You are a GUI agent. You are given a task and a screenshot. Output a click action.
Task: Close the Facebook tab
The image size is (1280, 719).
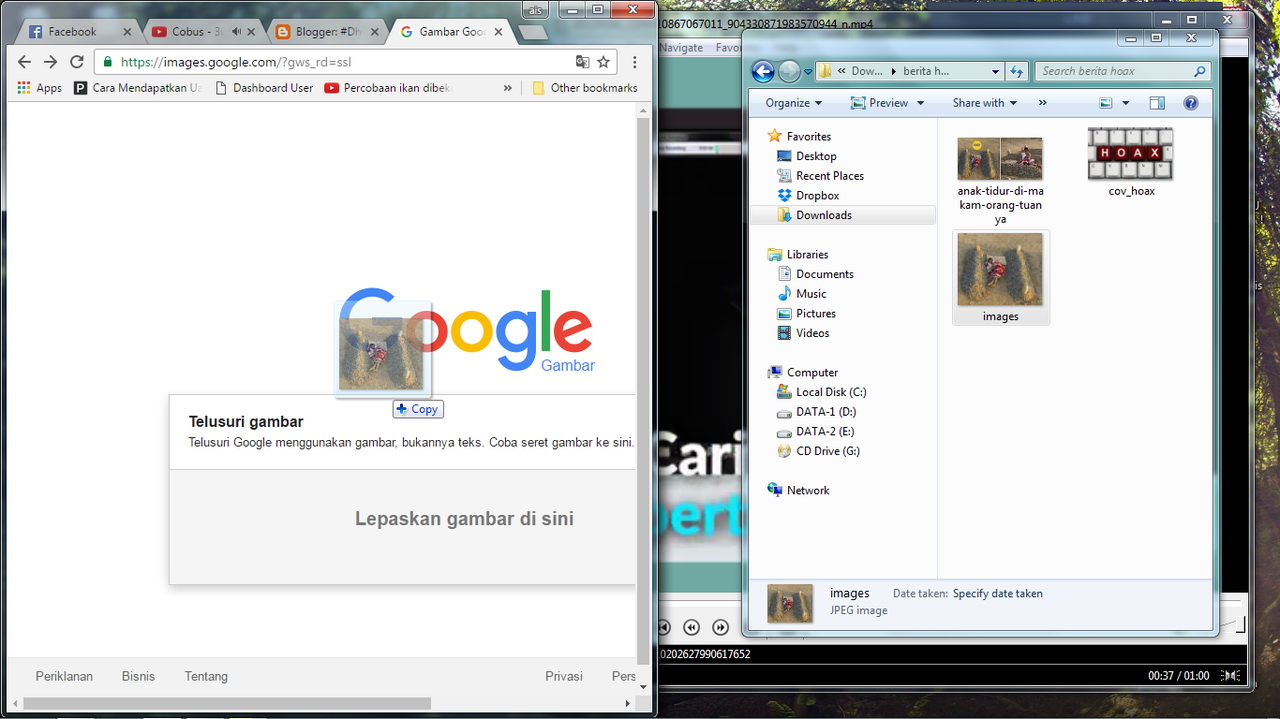pyautogui.click(x=127, y=32)
